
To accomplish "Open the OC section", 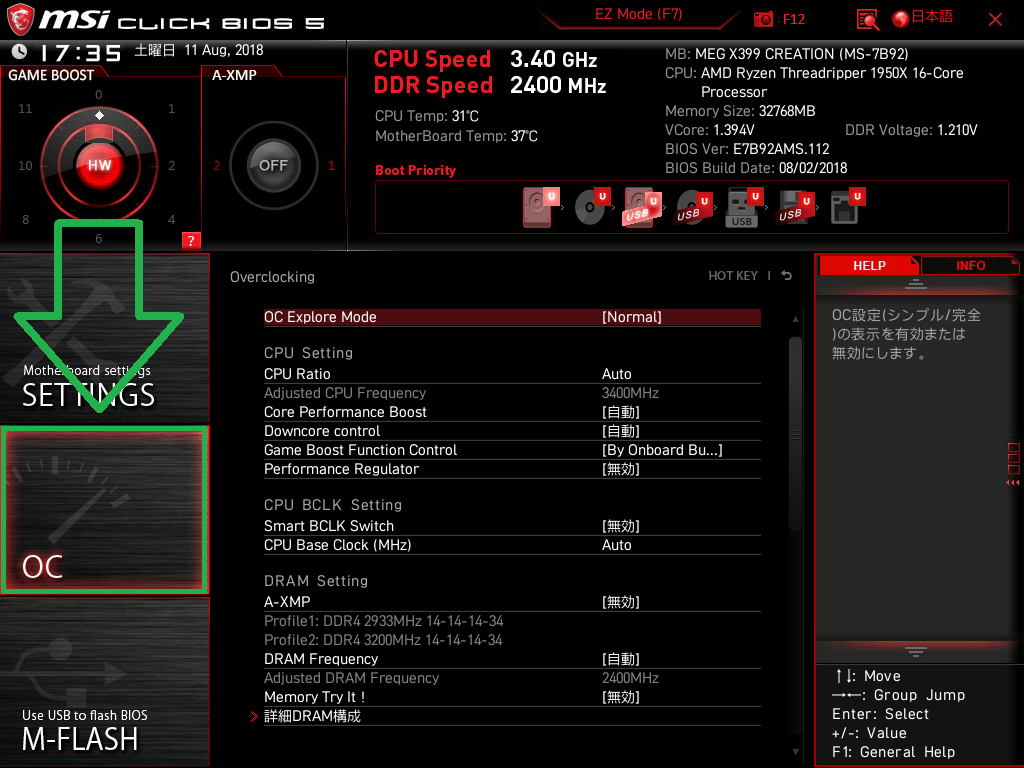I will pos(104,510).
